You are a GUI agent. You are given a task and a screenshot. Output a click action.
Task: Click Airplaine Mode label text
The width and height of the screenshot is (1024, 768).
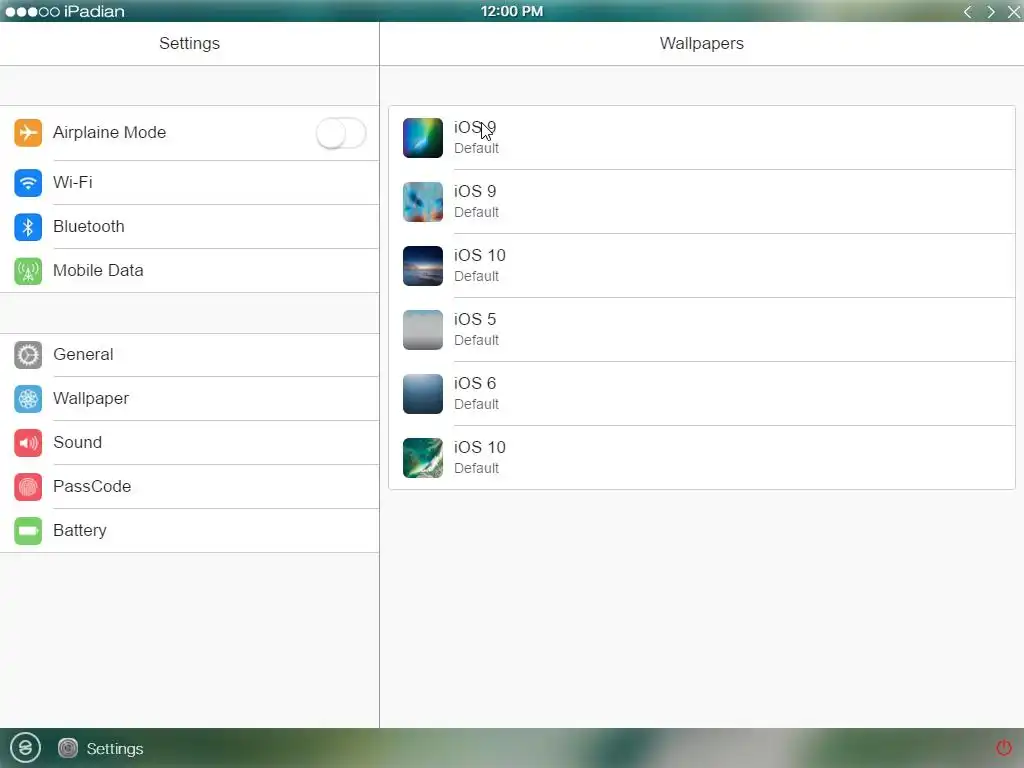click(x=109, y=133)
